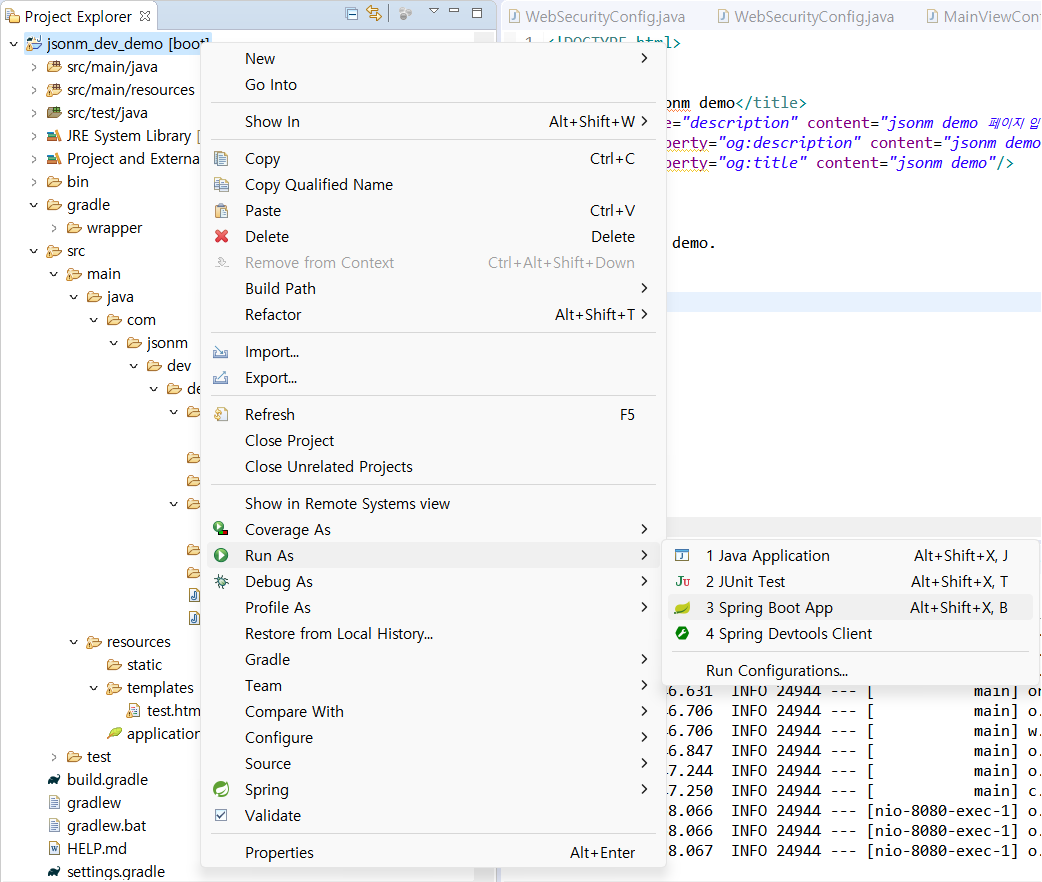Click the Export icon in the menu
The height and width of the screenshot is (882, 1042).
coord(221,378)
